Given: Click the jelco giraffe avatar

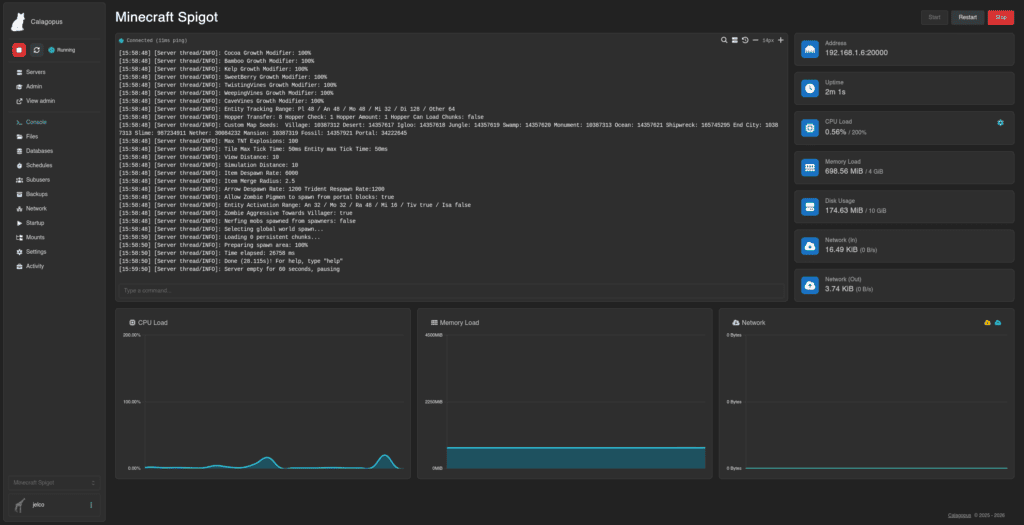Looking at the screenshot, I should pyautogui.click(x=20, y=505).
